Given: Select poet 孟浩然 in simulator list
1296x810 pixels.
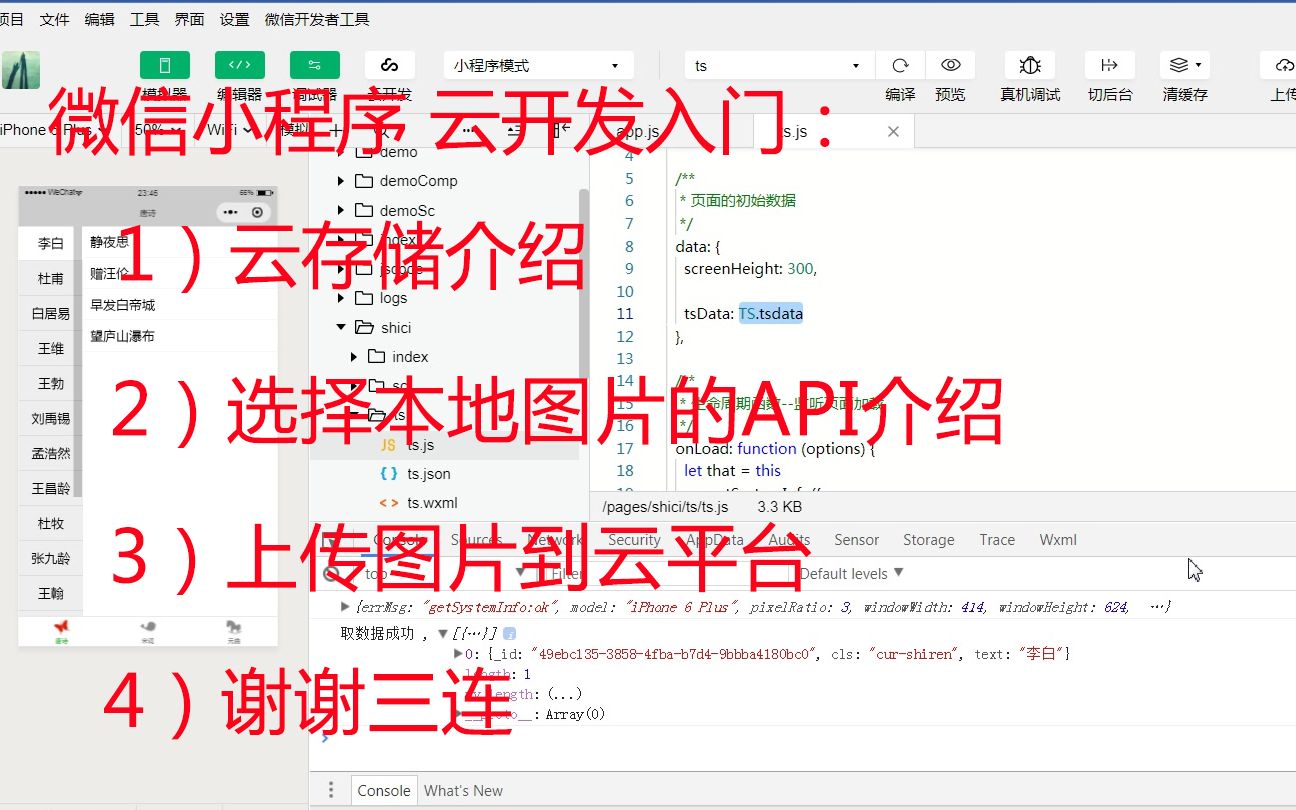Looking at the screenshot, I should (x=51, y=453).
